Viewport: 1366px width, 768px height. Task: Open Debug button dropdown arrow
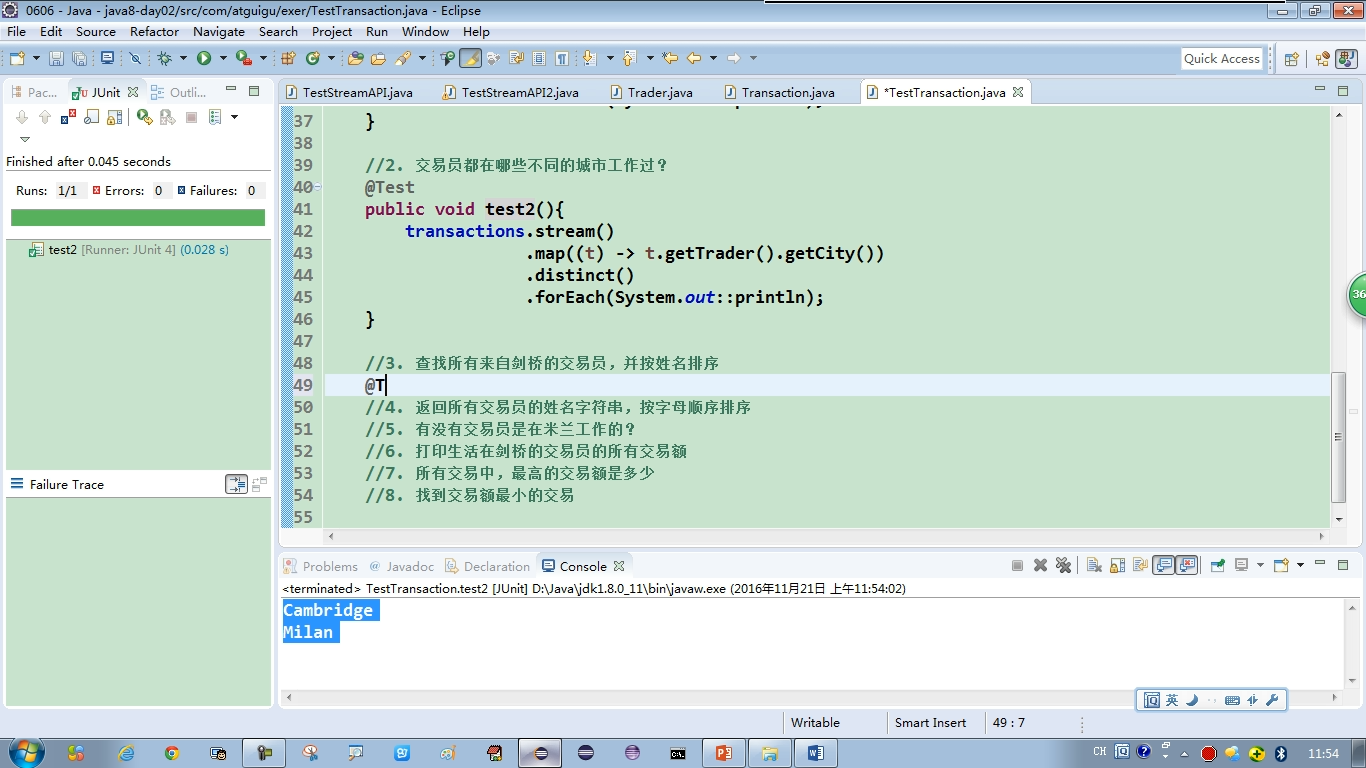183,59
